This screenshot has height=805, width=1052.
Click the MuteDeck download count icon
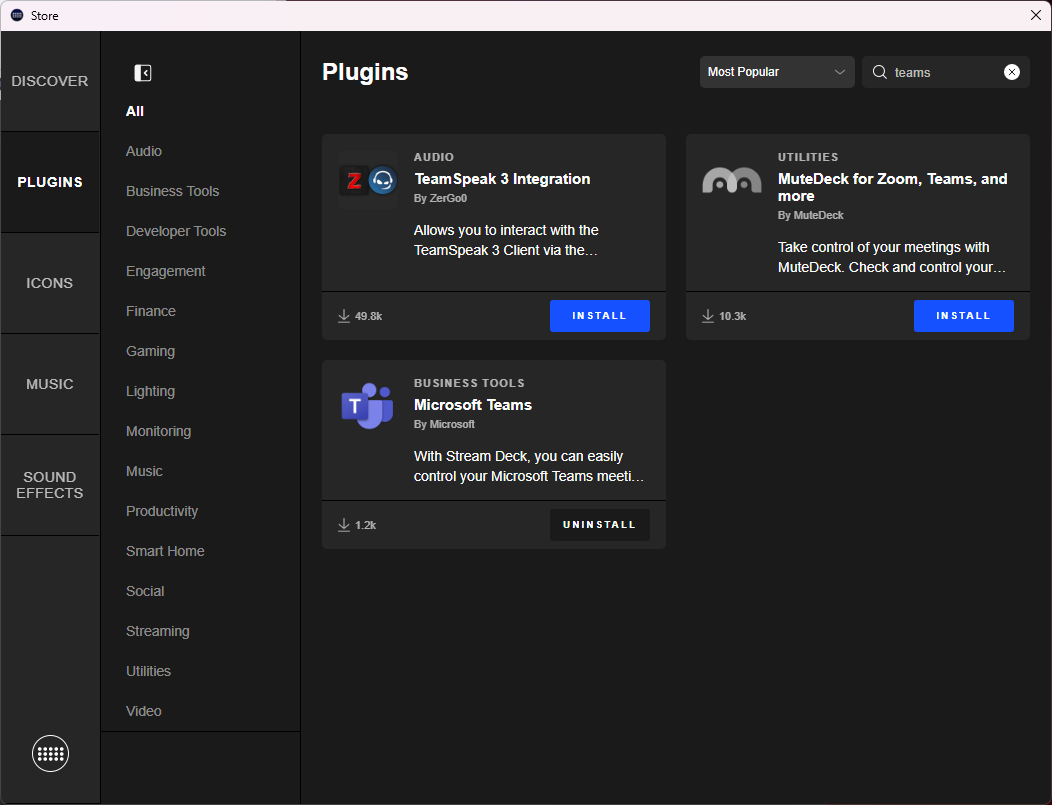coord(708,316)
